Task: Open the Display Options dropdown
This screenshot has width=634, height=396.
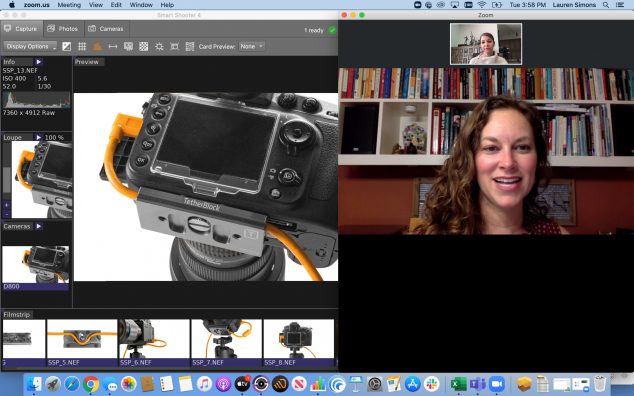Action: click(x=30, y=47)
